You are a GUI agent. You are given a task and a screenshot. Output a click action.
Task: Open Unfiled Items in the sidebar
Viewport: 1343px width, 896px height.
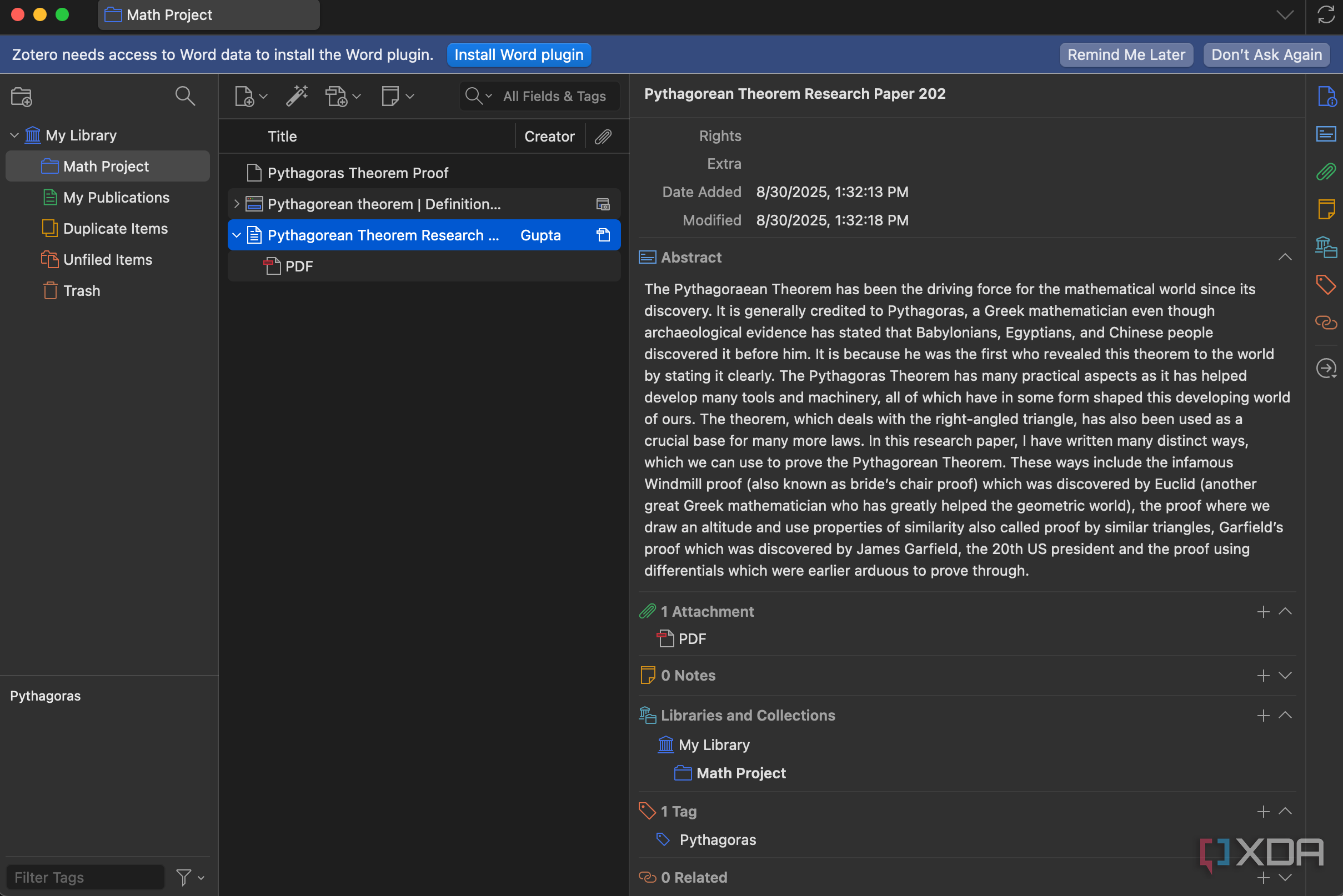[108, 259]
